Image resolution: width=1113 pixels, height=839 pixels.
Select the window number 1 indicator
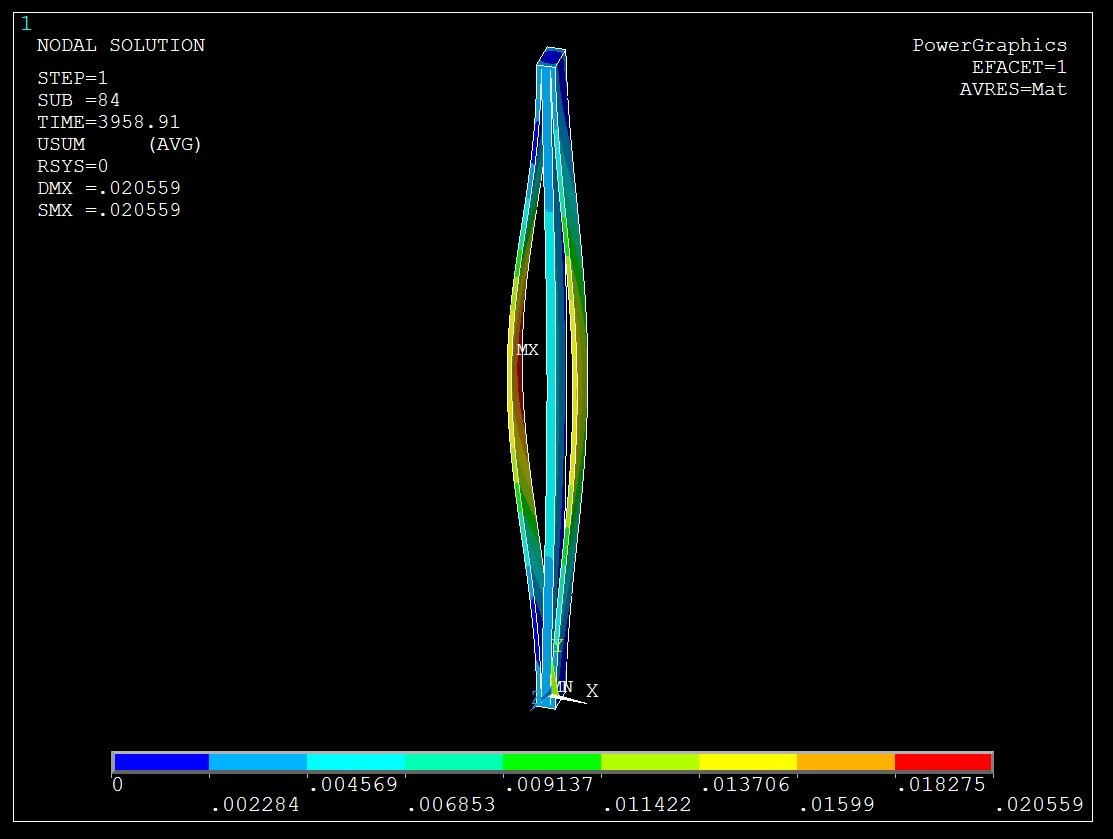[26, 24]
